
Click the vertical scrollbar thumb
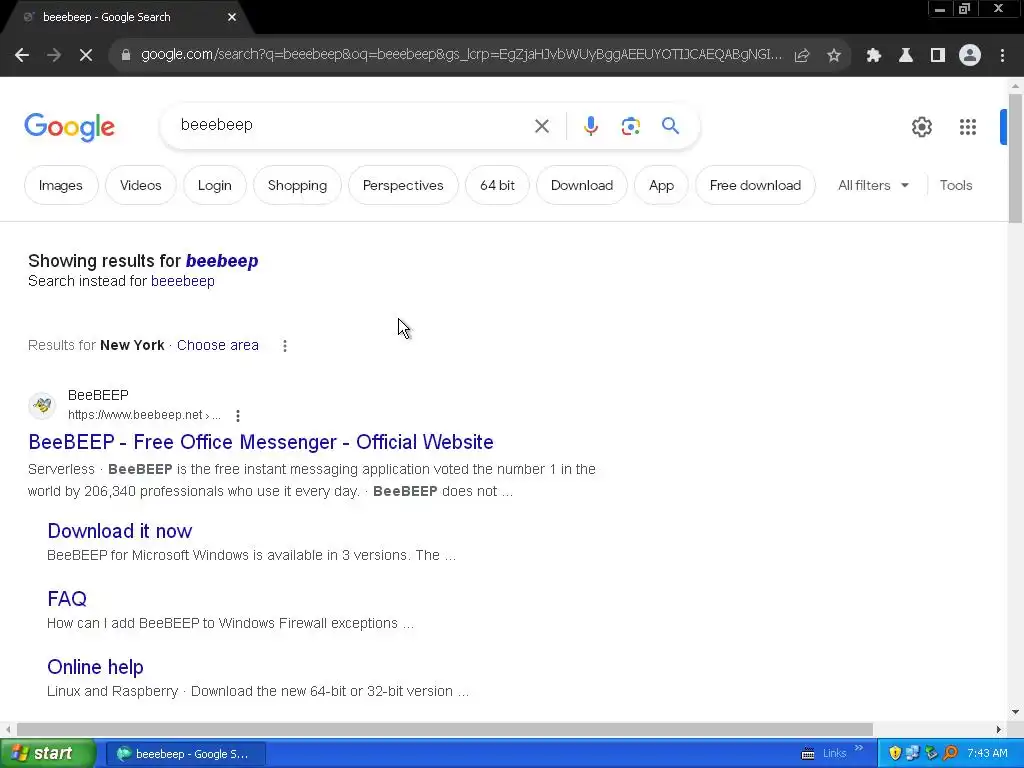click(x=1016, y=159)
